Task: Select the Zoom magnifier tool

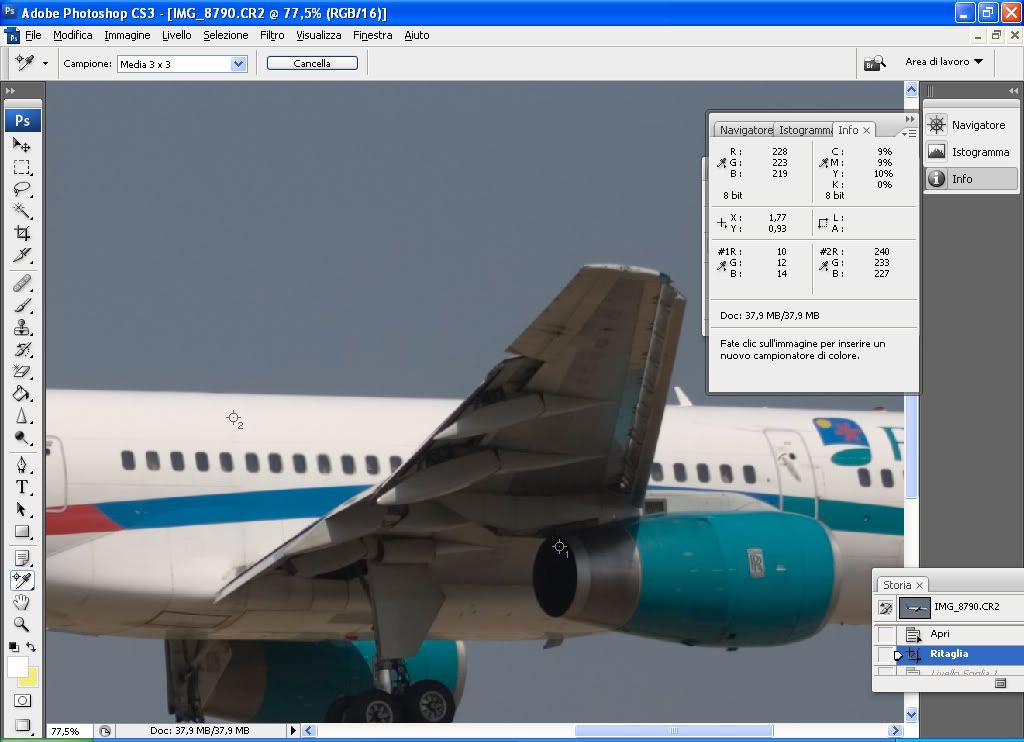Action: point(22,624)
